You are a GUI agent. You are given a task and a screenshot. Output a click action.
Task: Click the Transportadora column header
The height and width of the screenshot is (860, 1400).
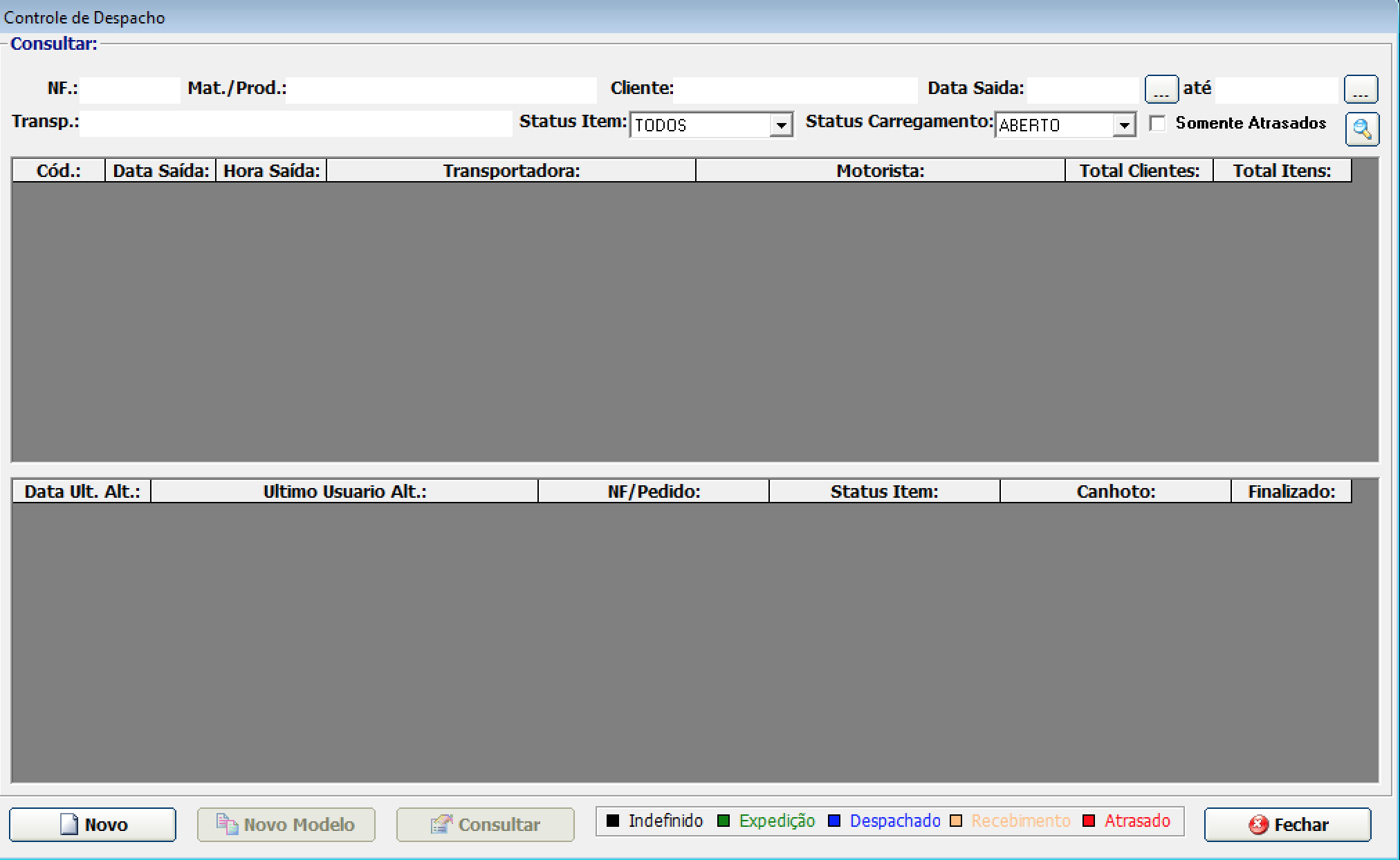pos(510,171)
